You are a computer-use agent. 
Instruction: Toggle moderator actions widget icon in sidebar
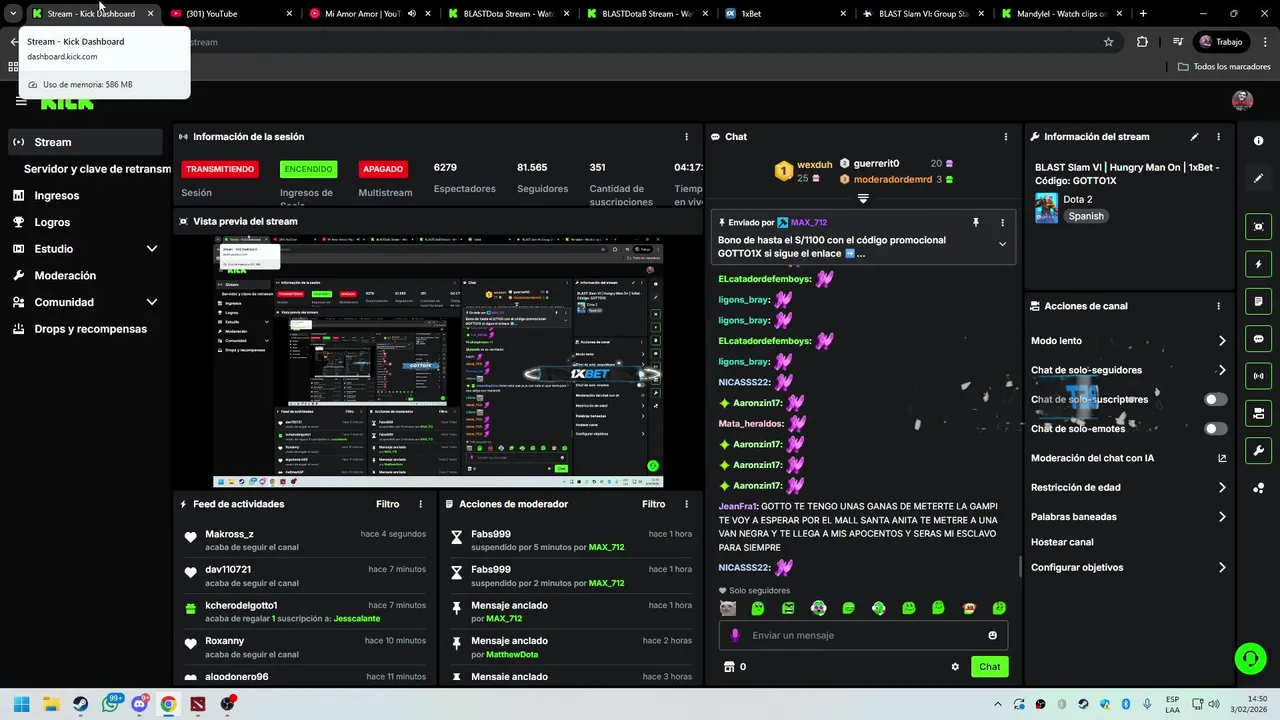pyautogui.click(x=1258, y=413)
